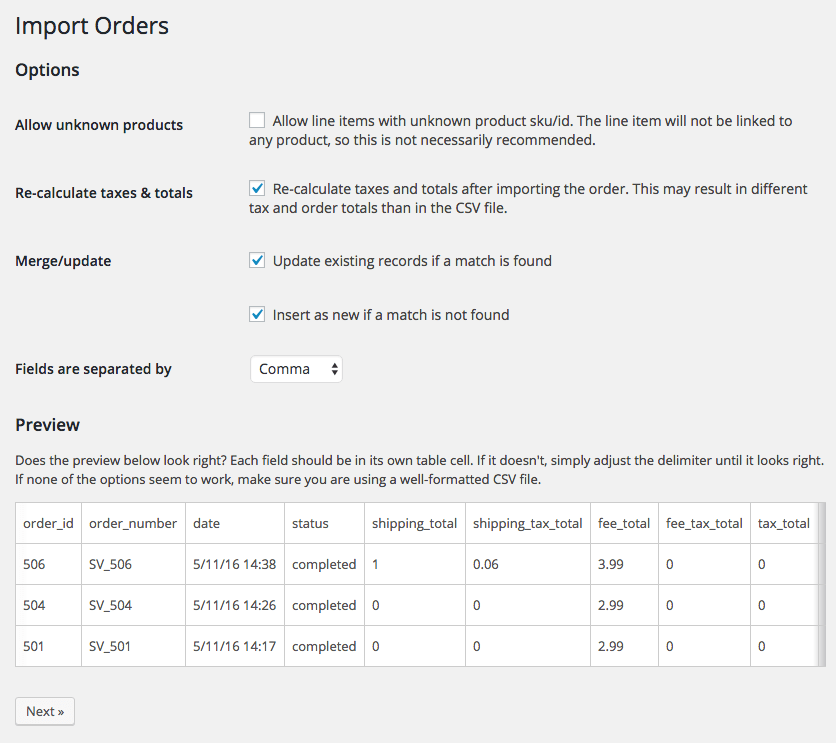Toggle Insert as new if match not found
The image size is (836, 743).
257,314
